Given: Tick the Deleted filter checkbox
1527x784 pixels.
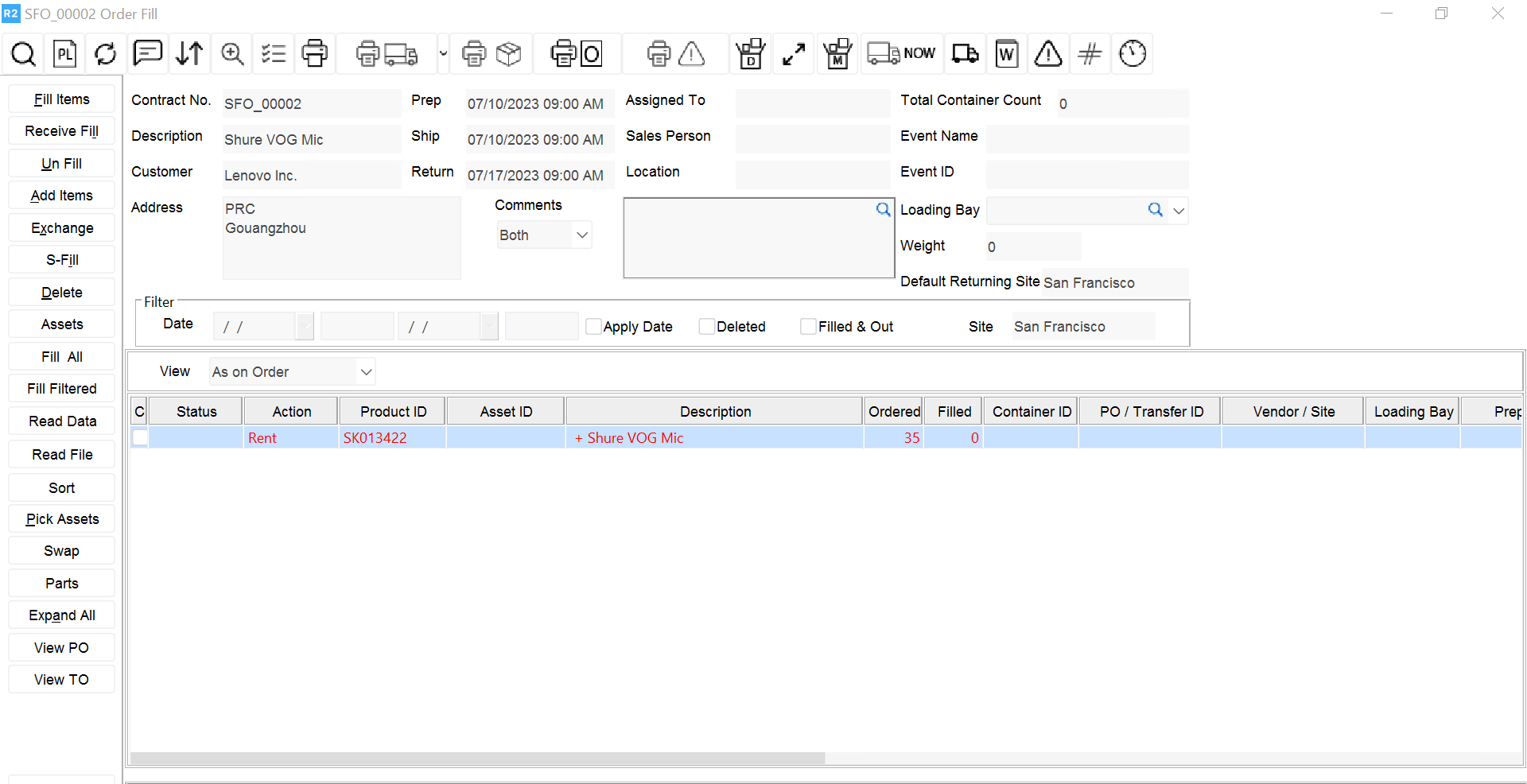Looking at the screenshot, I should point(706,327).
